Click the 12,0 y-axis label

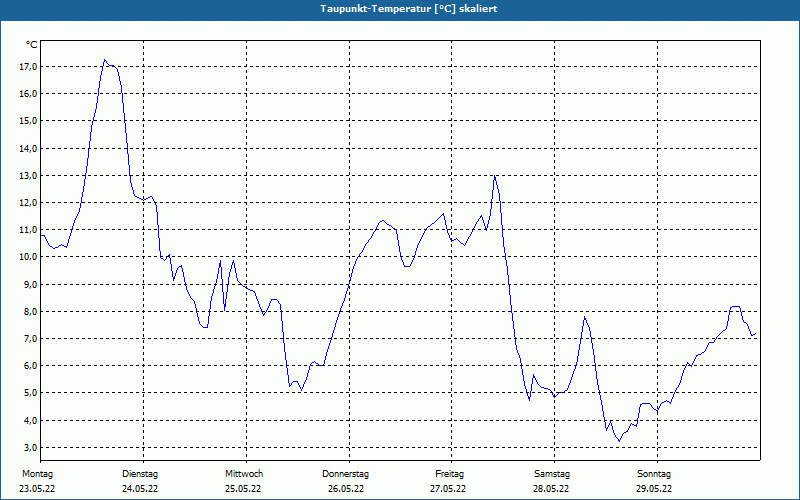coord(28,203)
